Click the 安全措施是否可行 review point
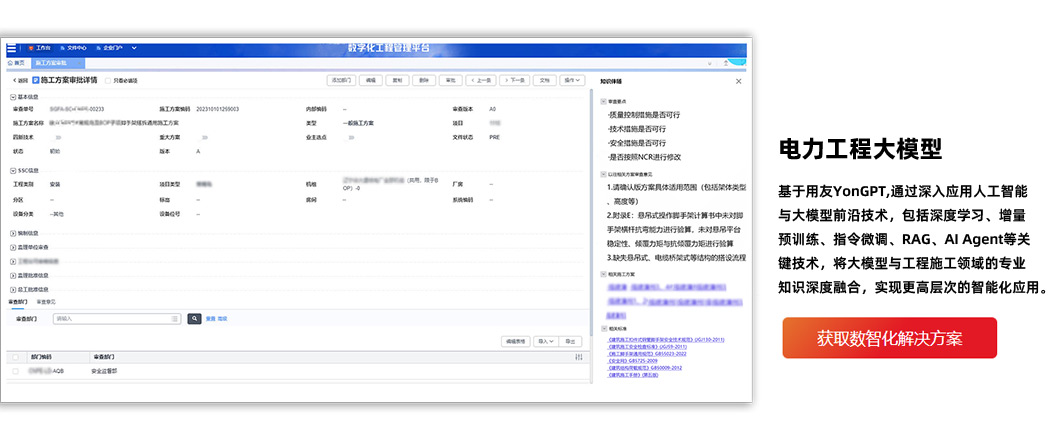Viewport: 1049px width, 444px height. point(637,143)
